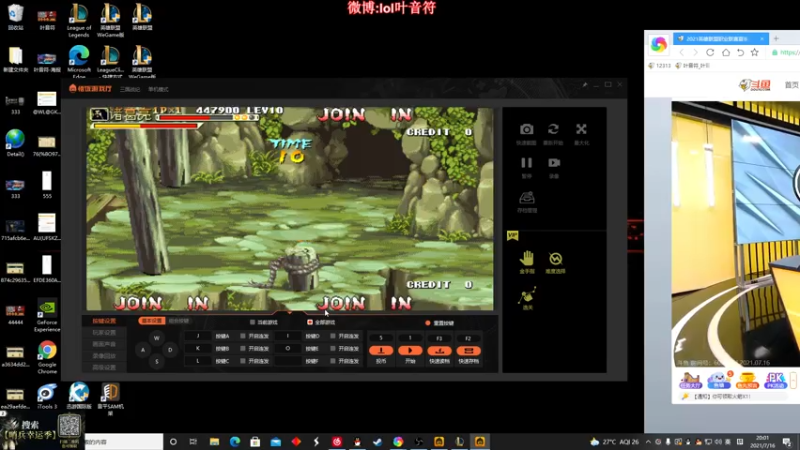
Task: Enable rapid fire checkbox for button E
Action: pos(333,348)
